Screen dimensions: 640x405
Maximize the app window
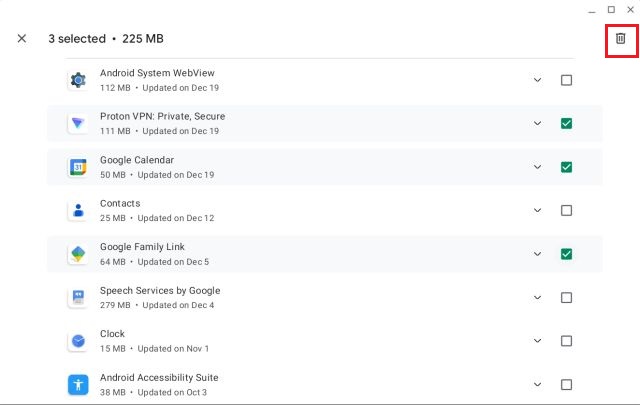(611, 9)
